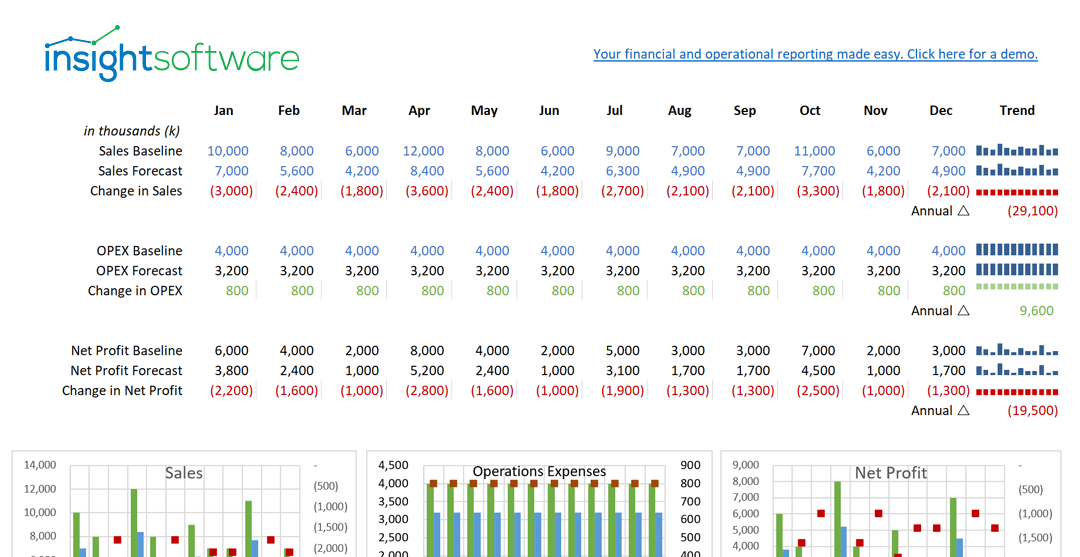Click Net Profit Baseline value 8,000
Viewport: 1080px width, 557px height.
[x=427, y=350]
